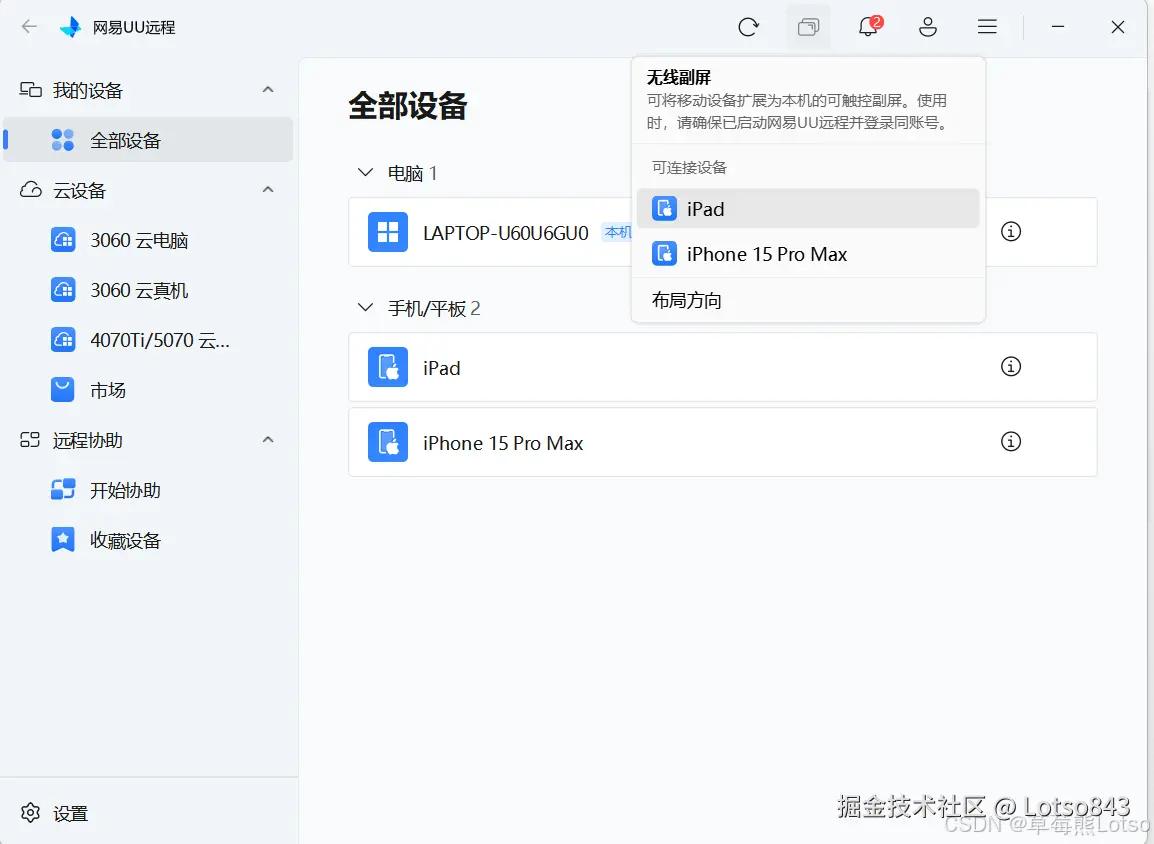
Task: Click the refresh icon in the toolbar
Action: [x=749, y=27]
